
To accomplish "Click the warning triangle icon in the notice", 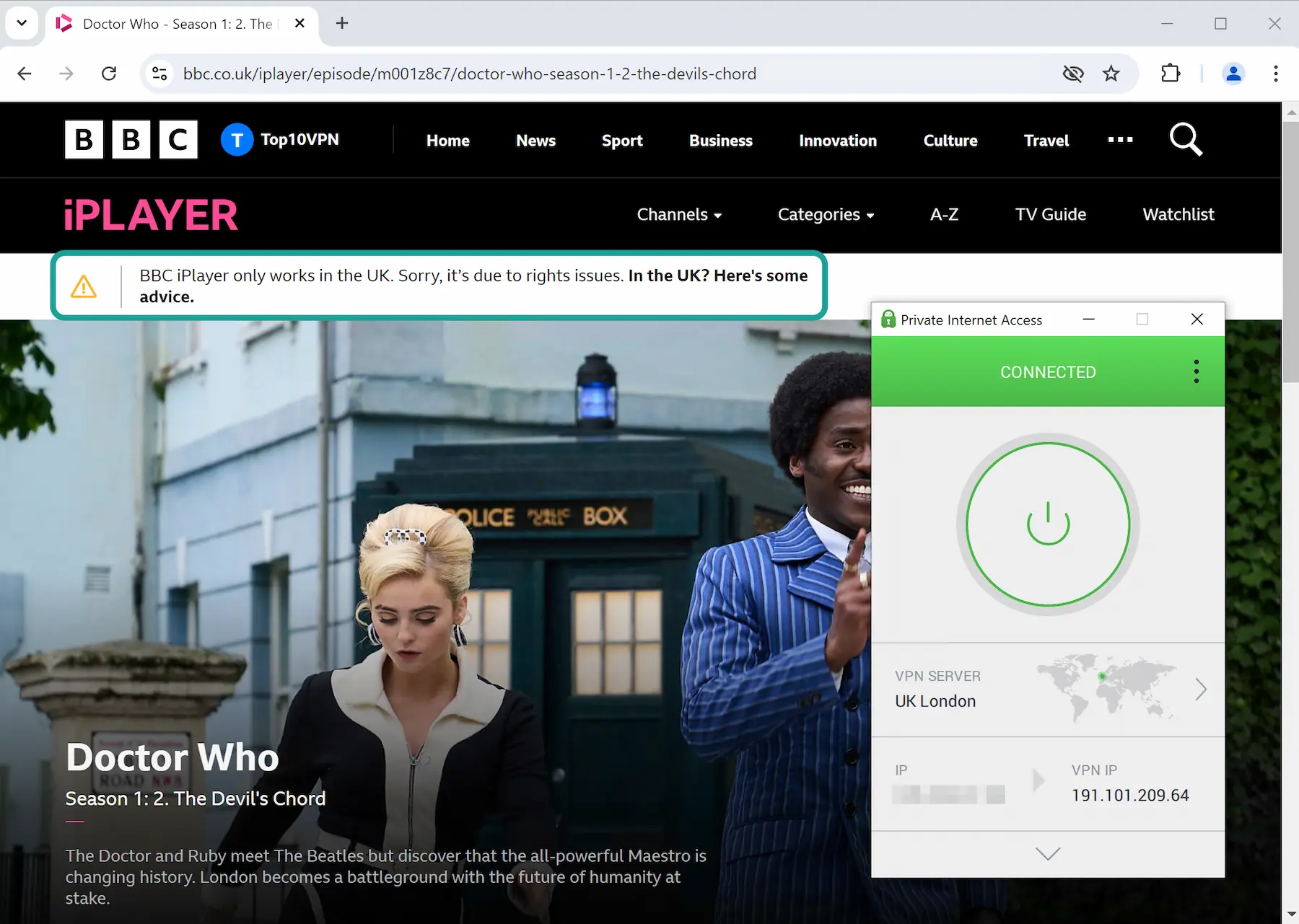I will tap(84, 286).
